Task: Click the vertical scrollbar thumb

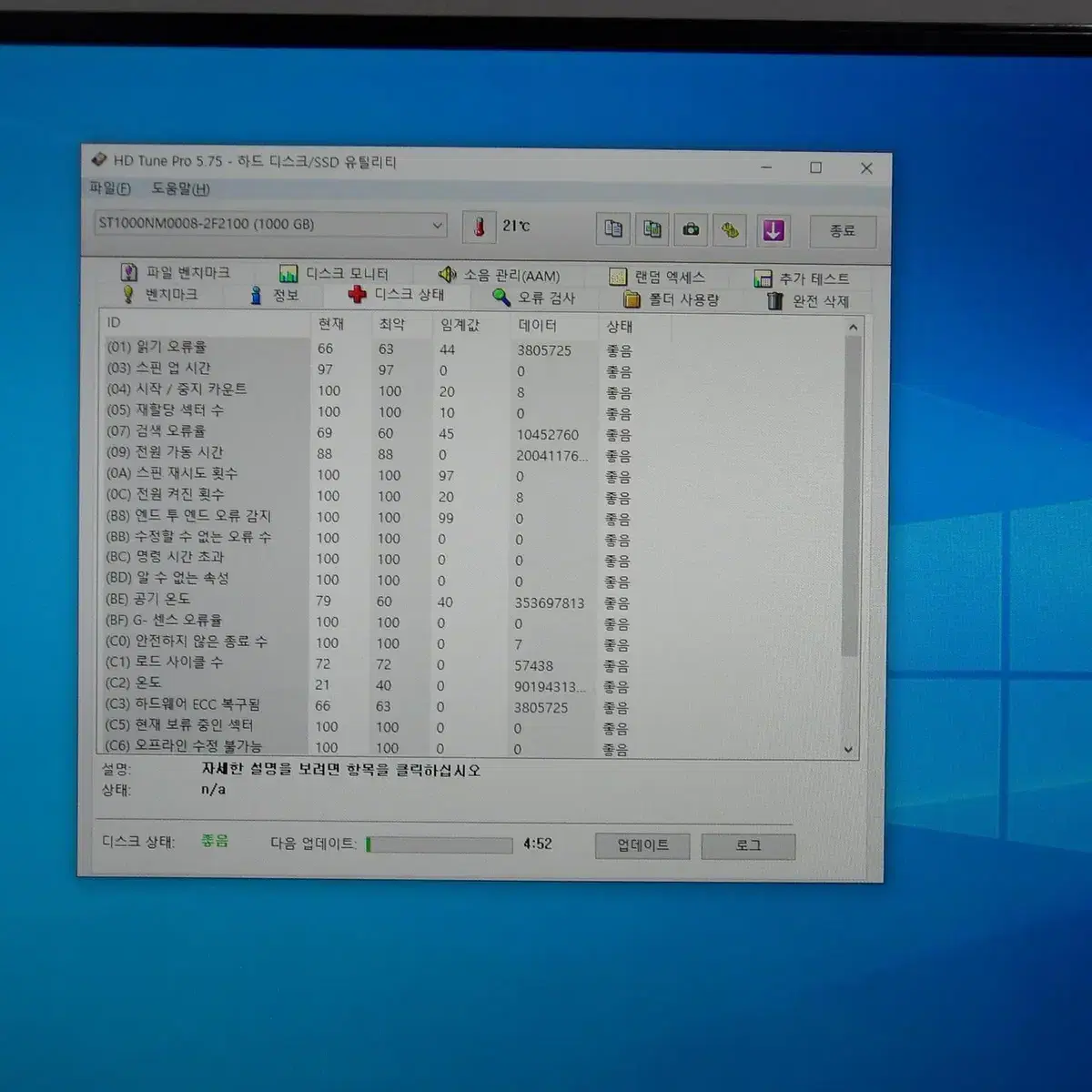Action: pyautogui.click(x=851, y=496)
